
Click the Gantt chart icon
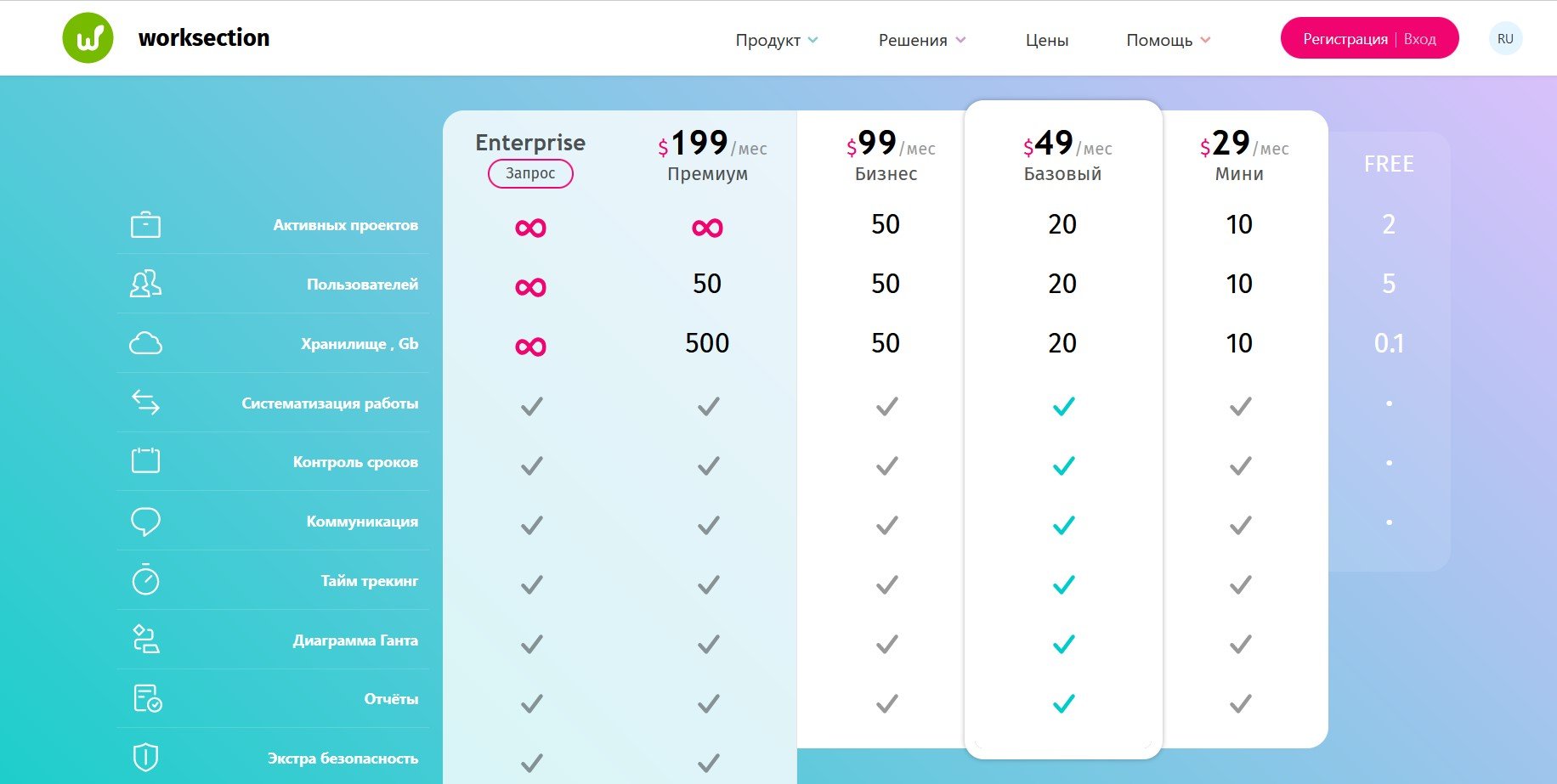coord(145,640)
